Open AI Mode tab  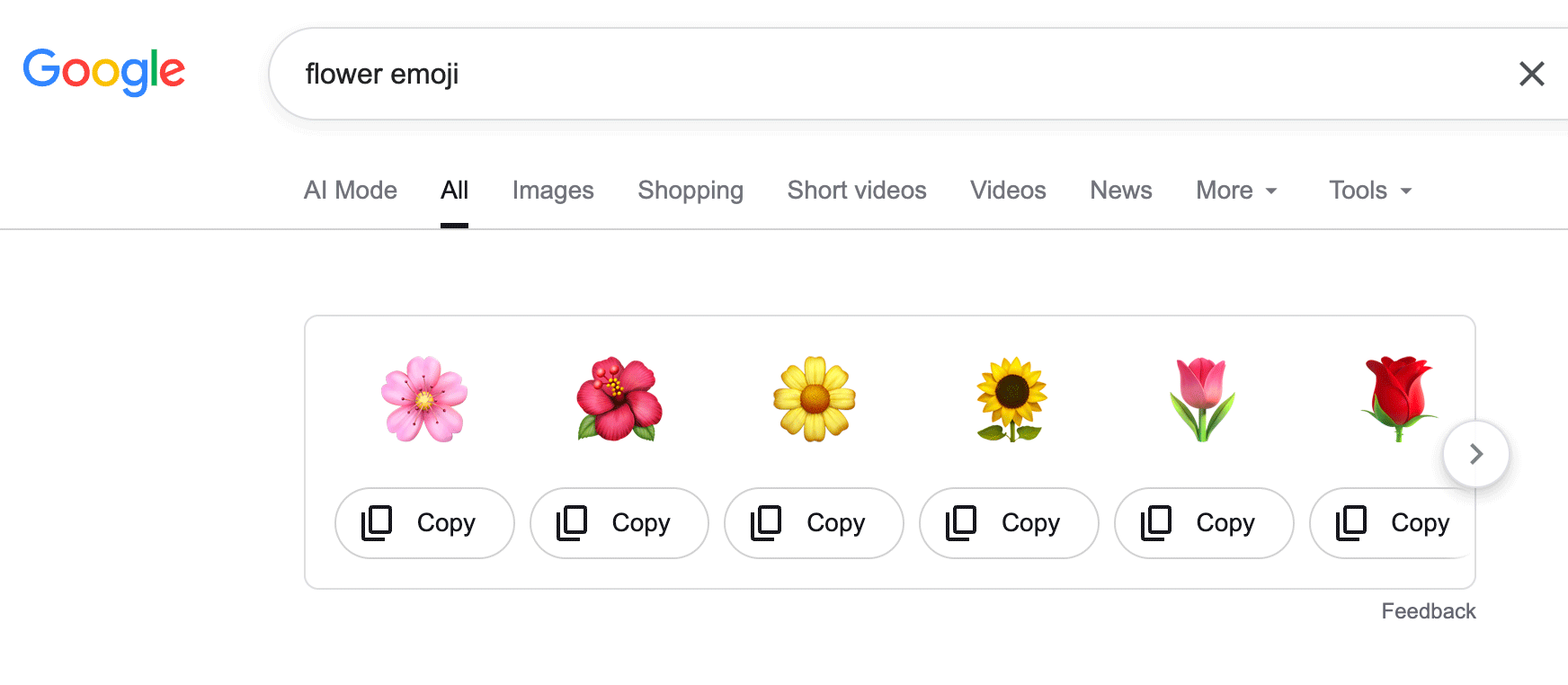click(351, 191)
